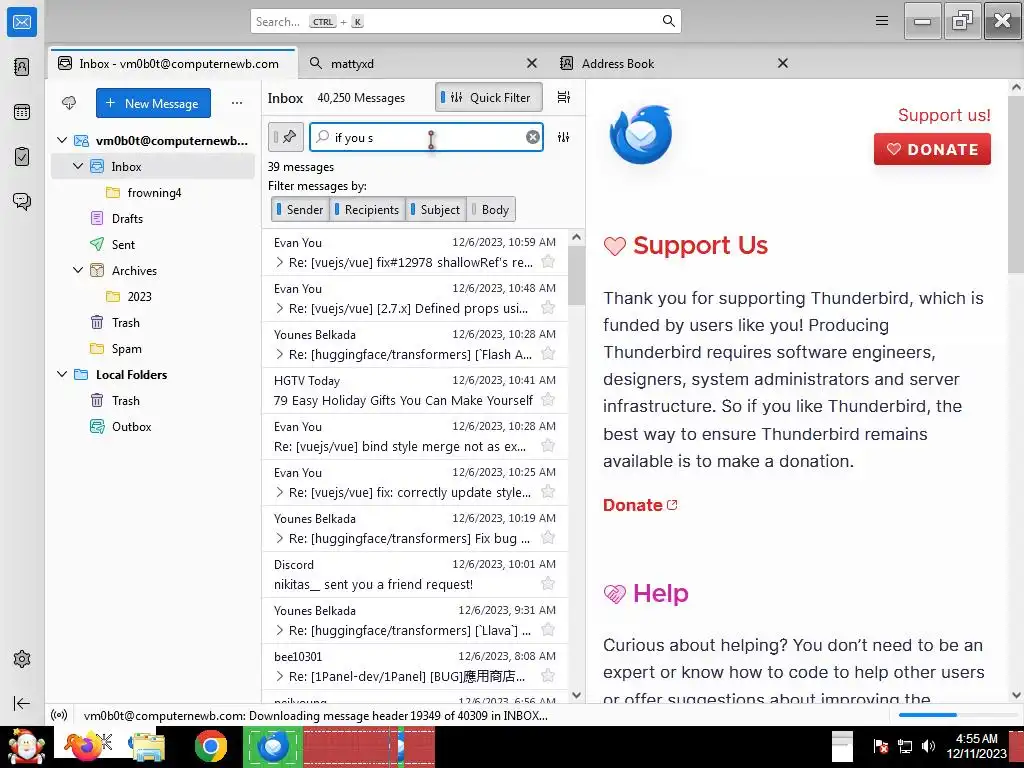Click the right pane scrollbar thumb
1024x768 pixels.
[x=1016, y=184]
